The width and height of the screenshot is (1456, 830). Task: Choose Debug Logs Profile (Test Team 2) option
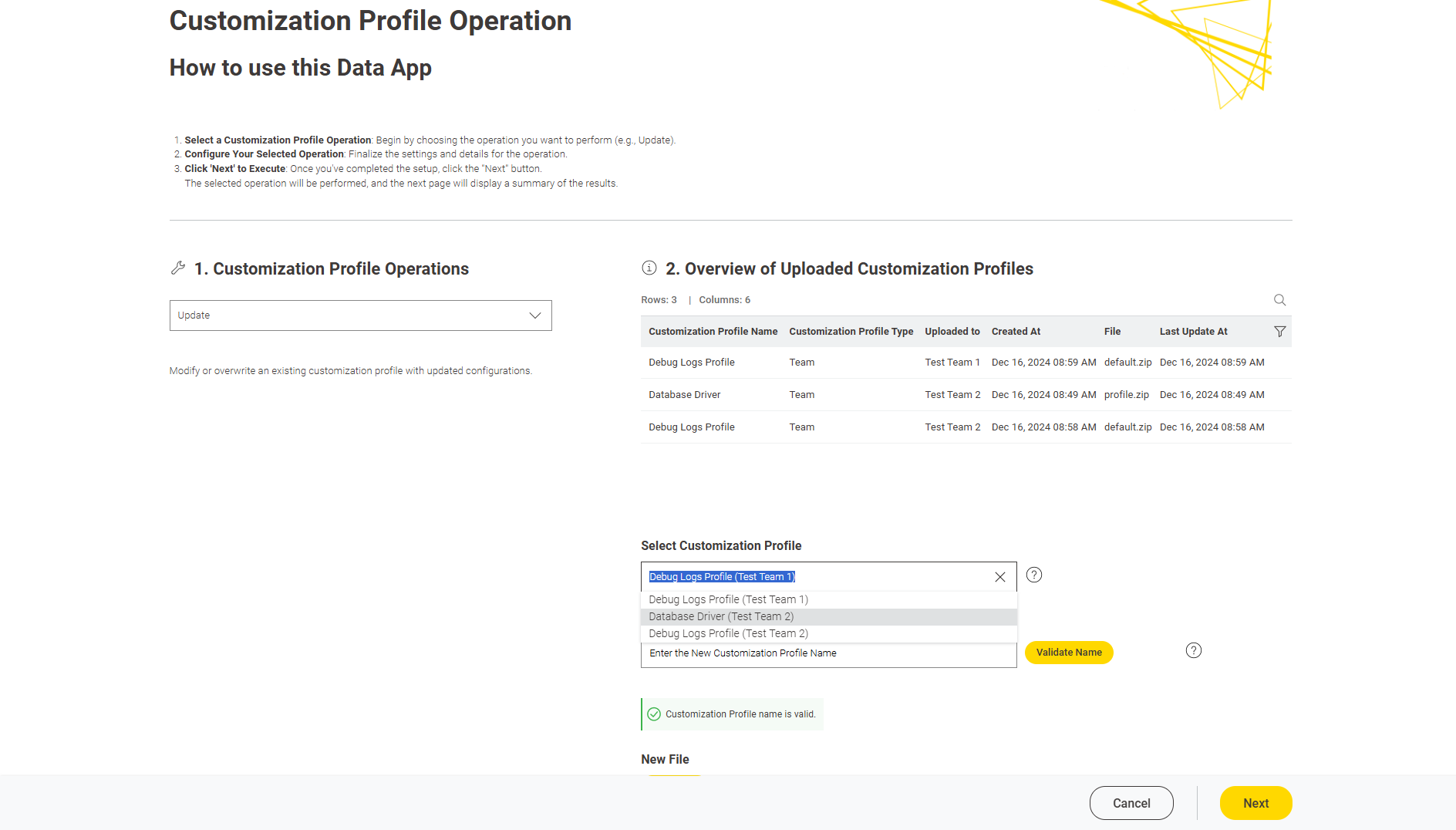pyautogui.click(x=728, y=633)
